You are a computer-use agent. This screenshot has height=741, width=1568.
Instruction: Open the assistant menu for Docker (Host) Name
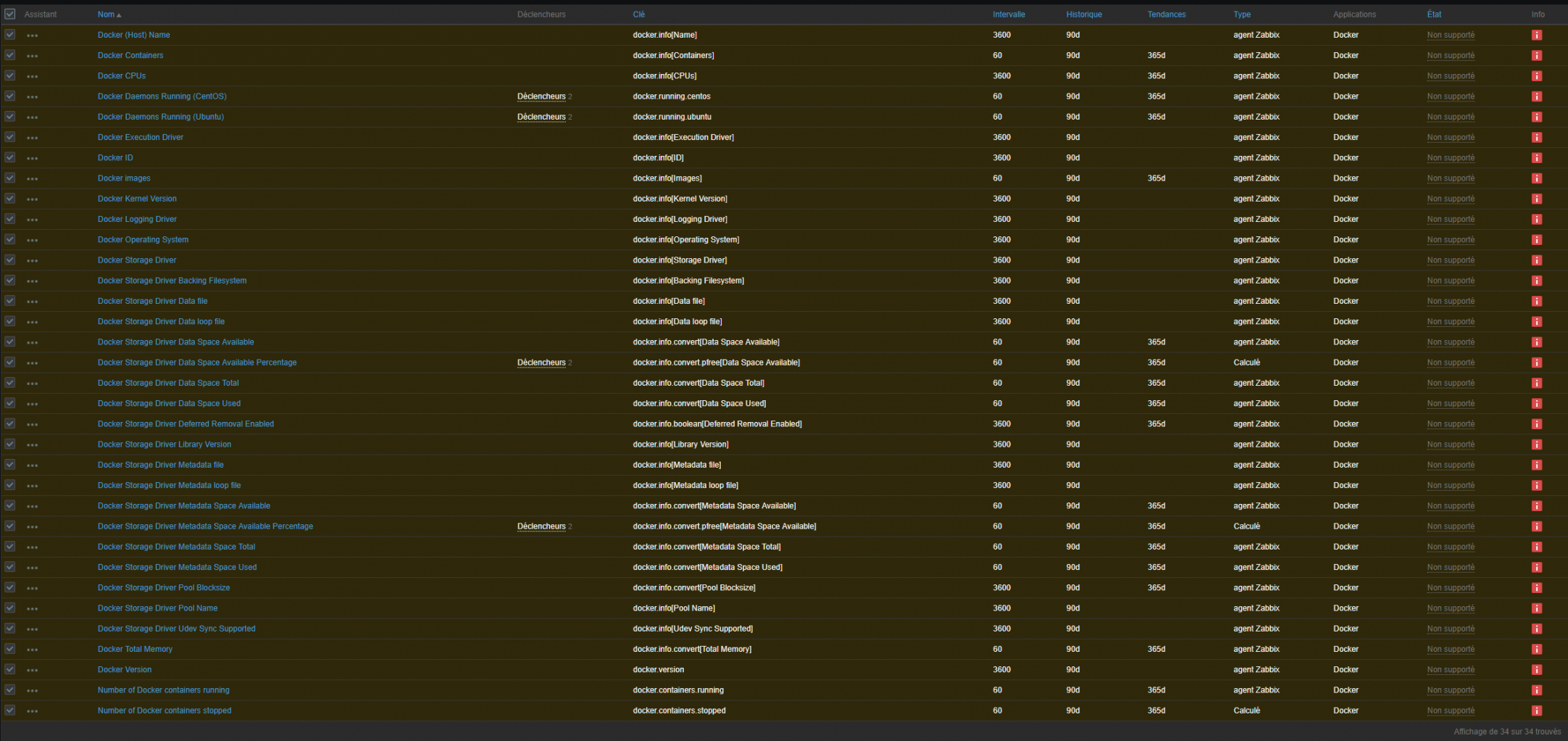point(32,36)
